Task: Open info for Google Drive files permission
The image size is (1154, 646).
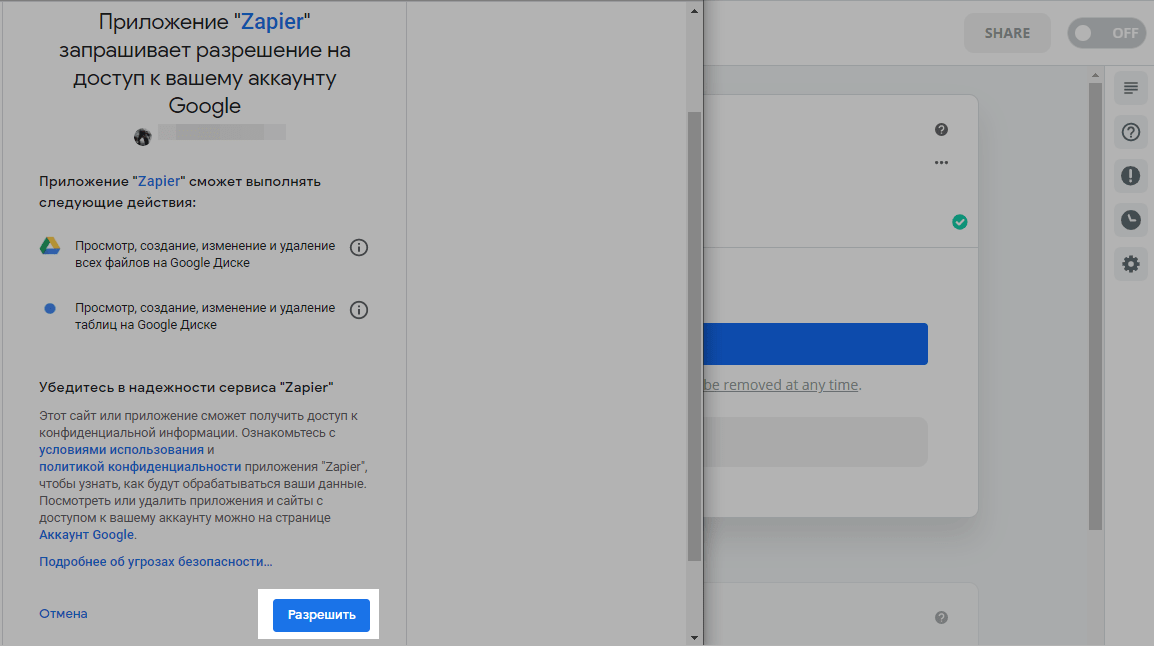Action: click(359, 248)
